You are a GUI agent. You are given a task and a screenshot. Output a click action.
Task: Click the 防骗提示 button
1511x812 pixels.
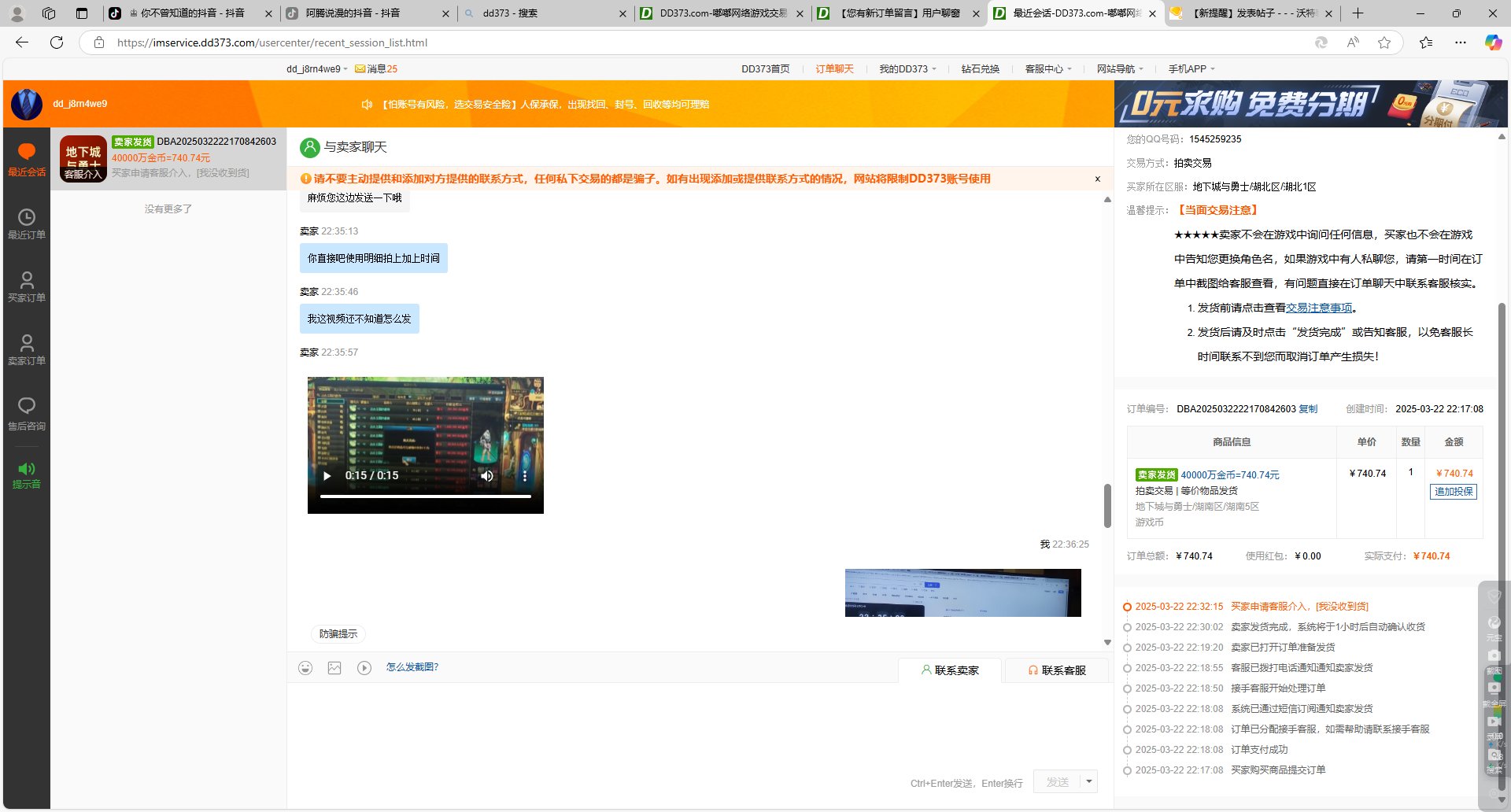pos(338,634)
